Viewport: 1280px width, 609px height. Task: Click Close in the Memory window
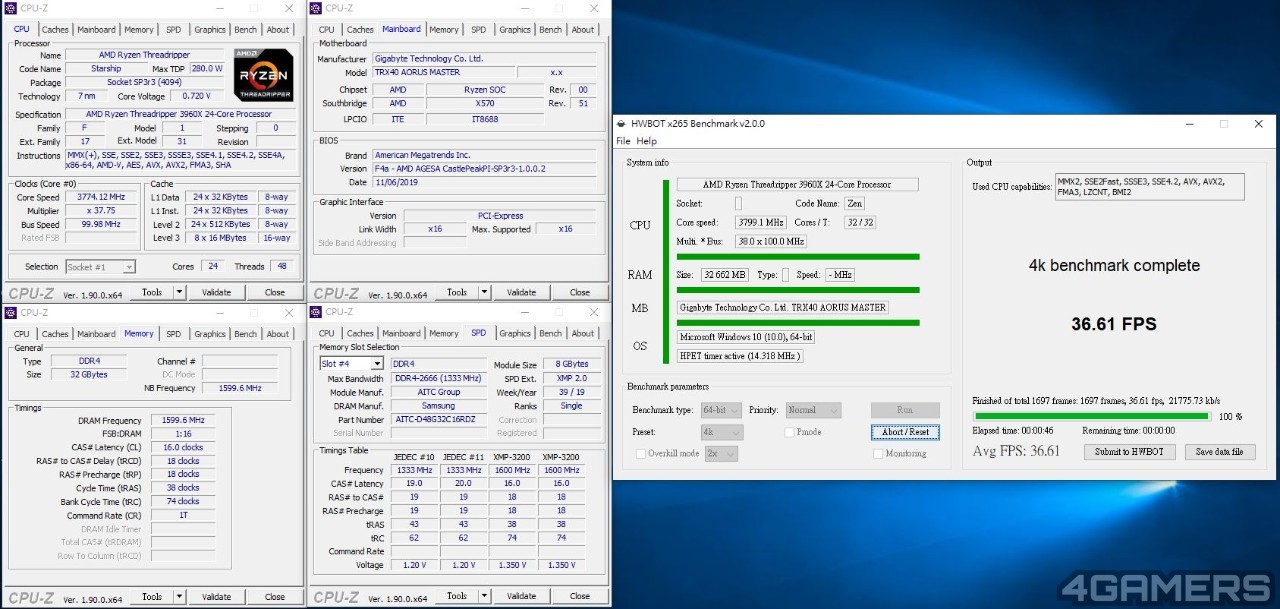tap(275, 597)
